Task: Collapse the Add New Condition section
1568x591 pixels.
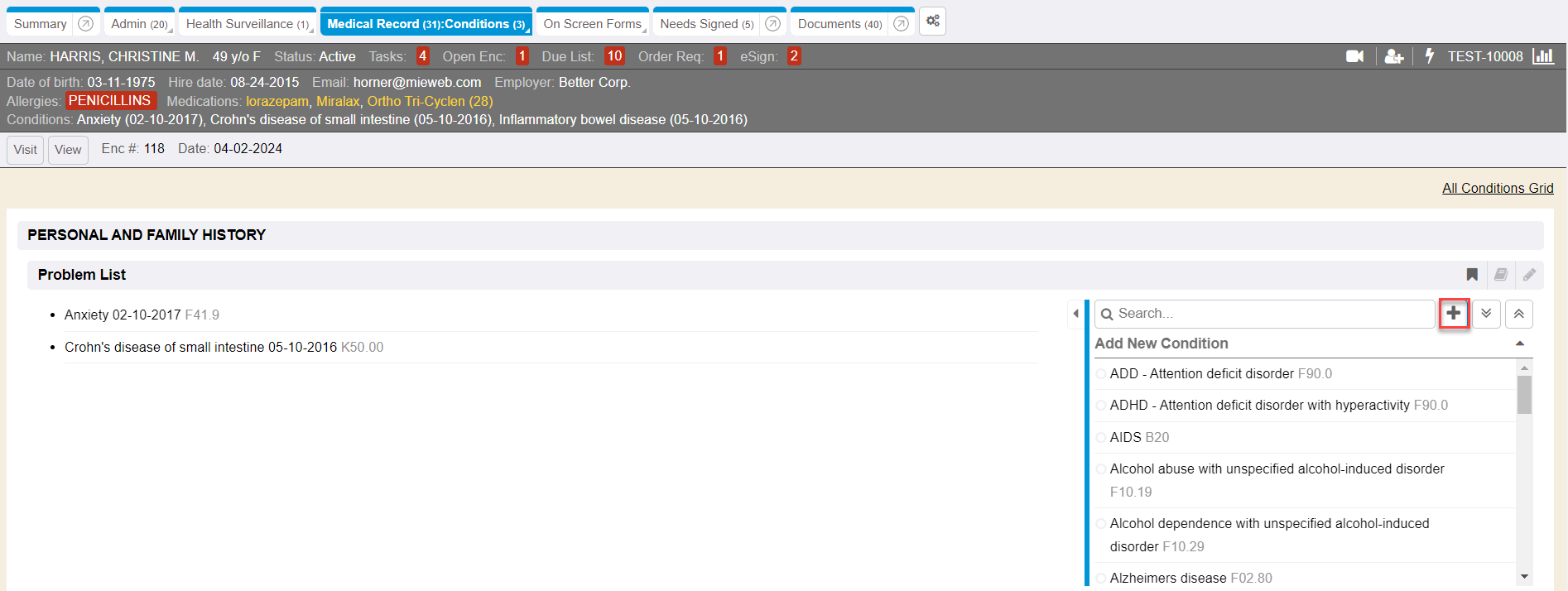Action: coord(1520,344)
